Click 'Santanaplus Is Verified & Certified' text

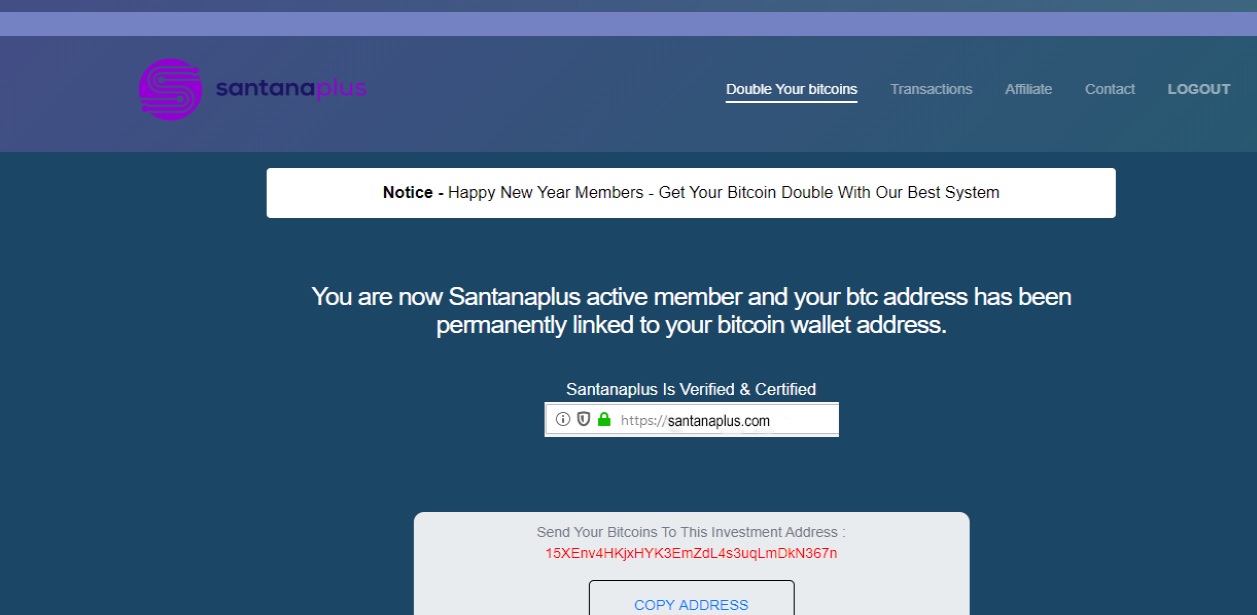(691, 389)
